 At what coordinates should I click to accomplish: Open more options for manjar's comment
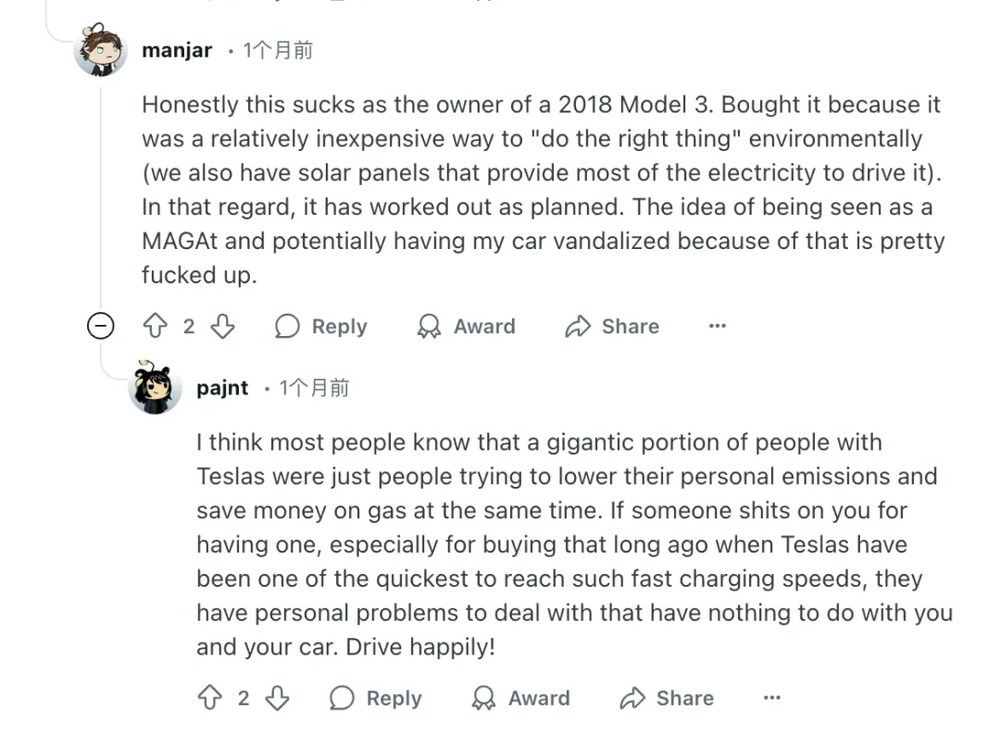[x=717, y=326]
